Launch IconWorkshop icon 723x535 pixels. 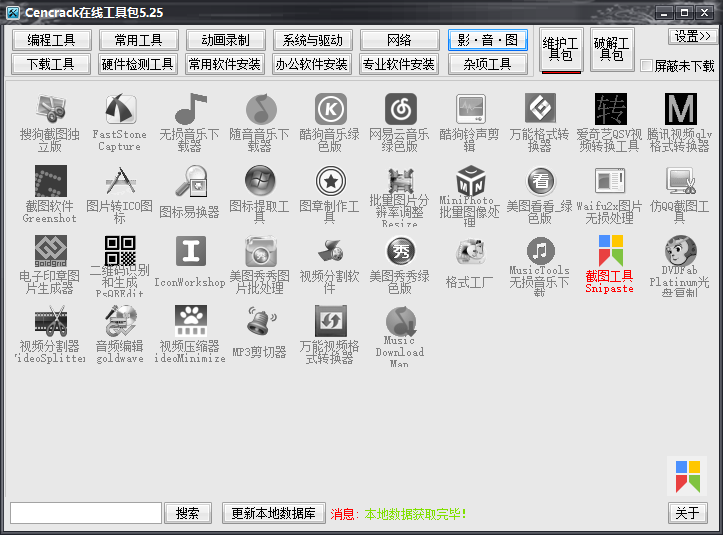pyautogui.click(x=190, y=251)
